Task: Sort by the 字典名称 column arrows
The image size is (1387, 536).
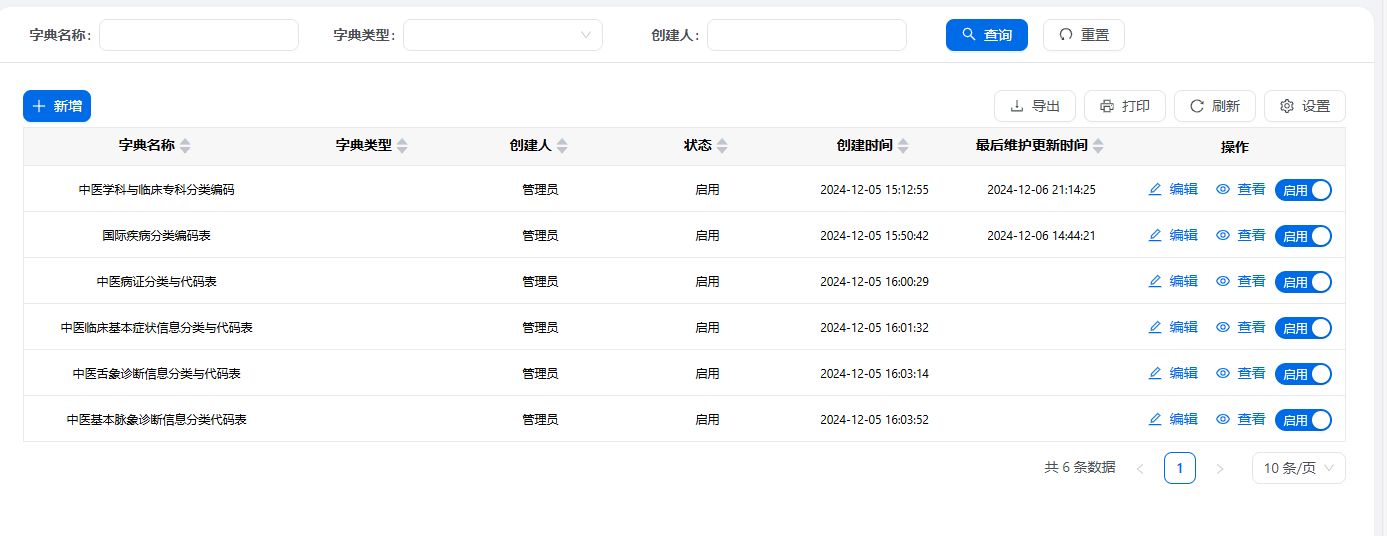Action: (x=185, y=146)
